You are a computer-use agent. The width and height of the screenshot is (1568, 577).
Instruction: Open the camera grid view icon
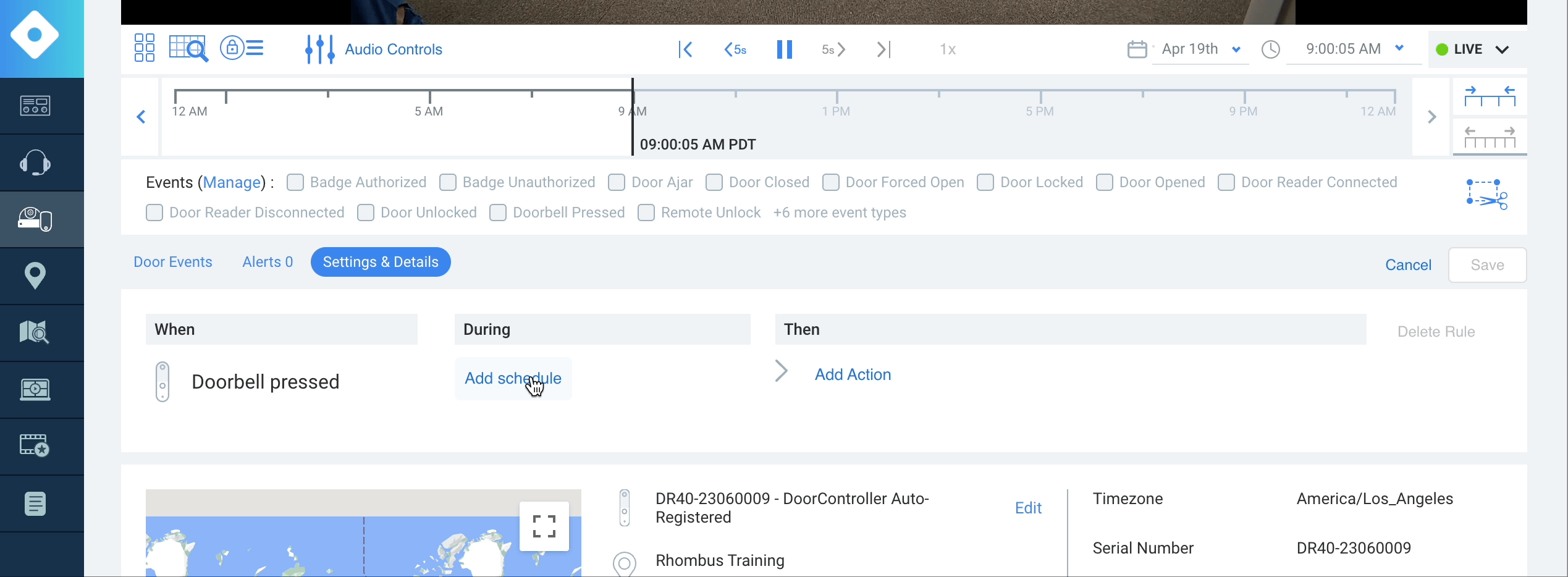click(x=144, y=48)
